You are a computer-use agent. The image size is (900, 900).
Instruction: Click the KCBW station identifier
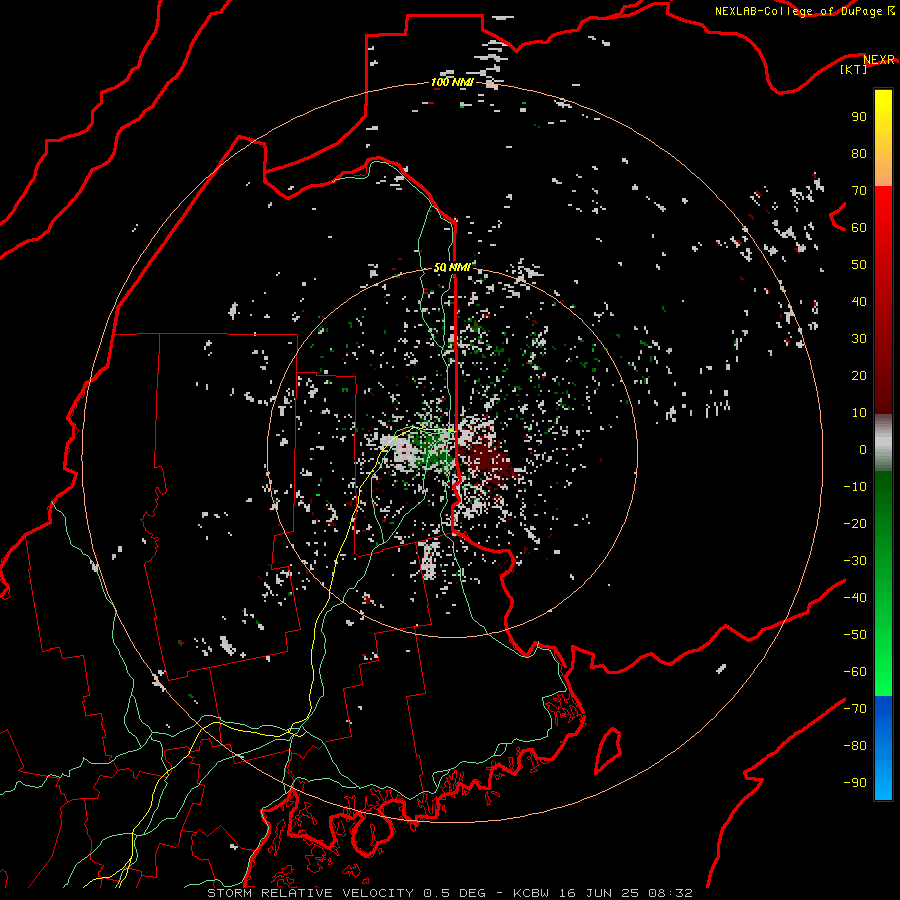(532, 893)
